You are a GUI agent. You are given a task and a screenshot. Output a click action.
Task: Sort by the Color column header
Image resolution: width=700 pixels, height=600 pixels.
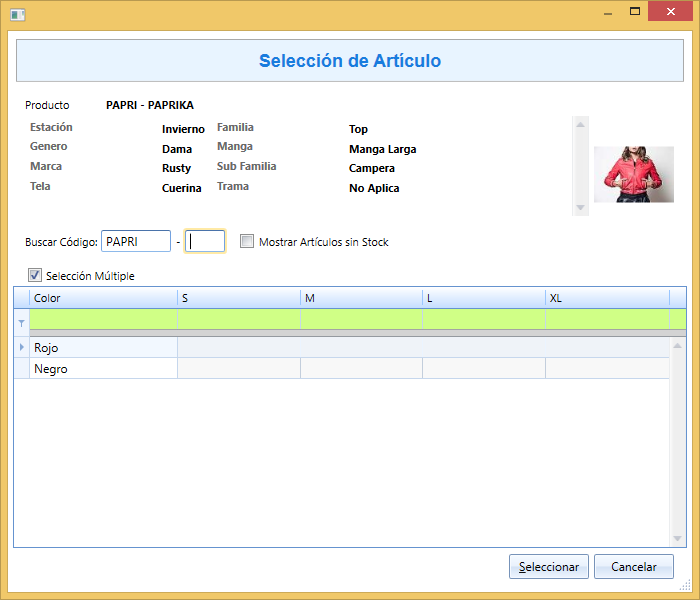tap(103, 298)
